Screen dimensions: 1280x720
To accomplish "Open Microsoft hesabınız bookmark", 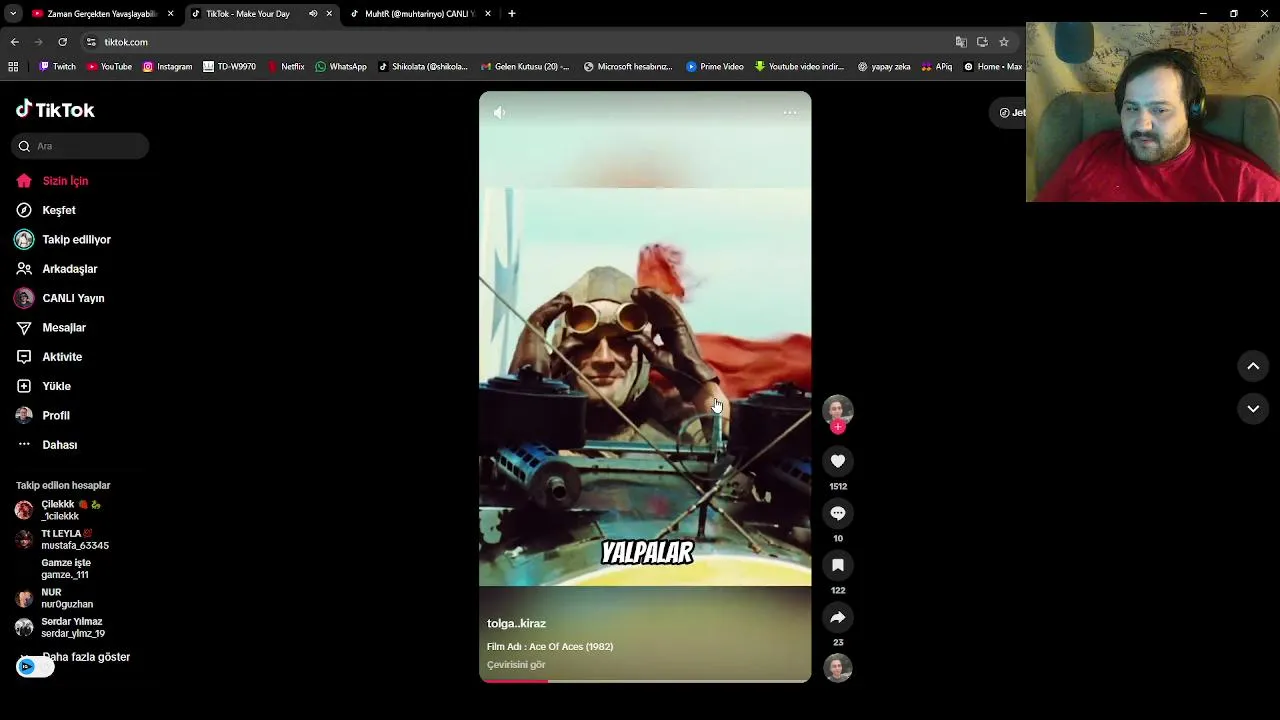I will coord(628,67).
